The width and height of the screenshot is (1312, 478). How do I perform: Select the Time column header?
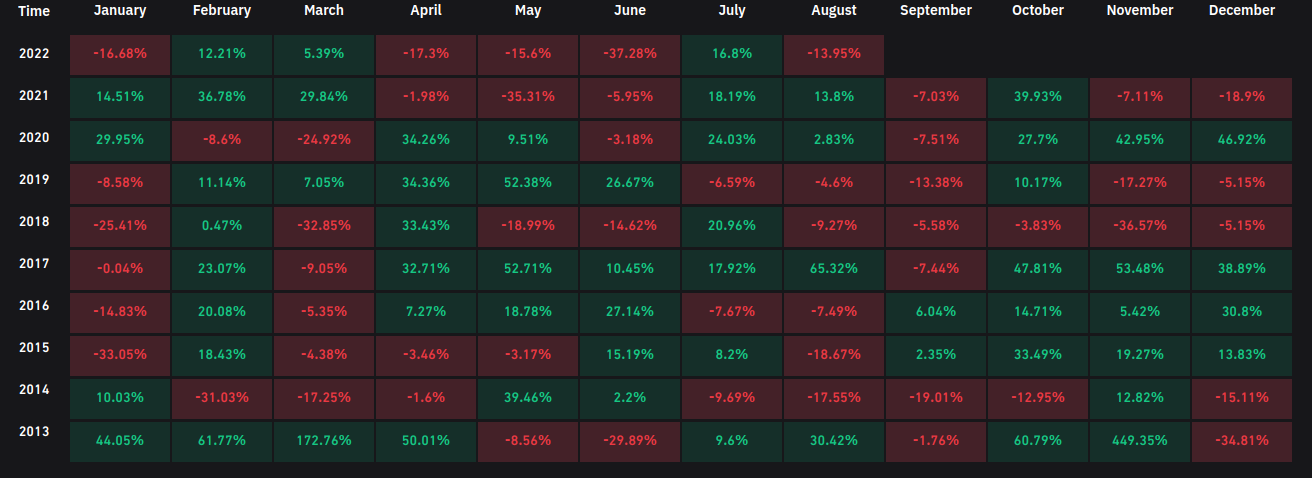[34, 11]
